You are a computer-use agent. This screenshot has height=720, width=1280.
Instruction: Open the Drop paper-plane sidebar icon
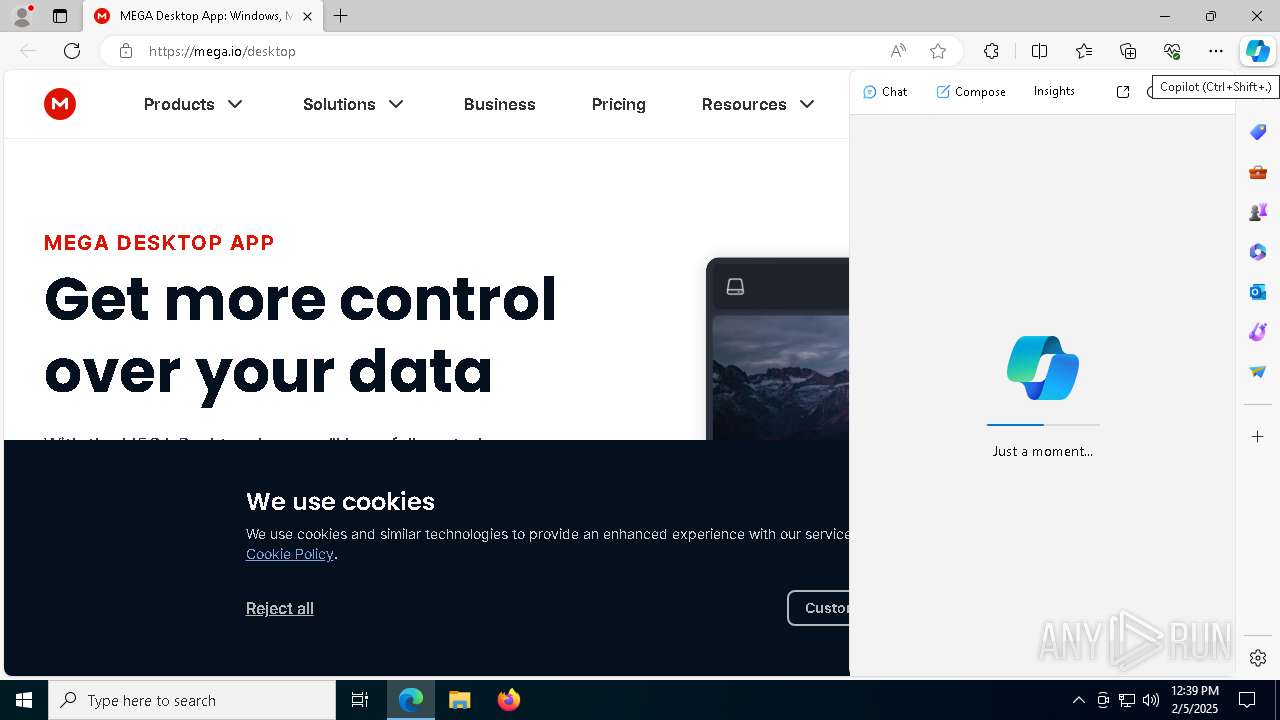[1258, 372]
